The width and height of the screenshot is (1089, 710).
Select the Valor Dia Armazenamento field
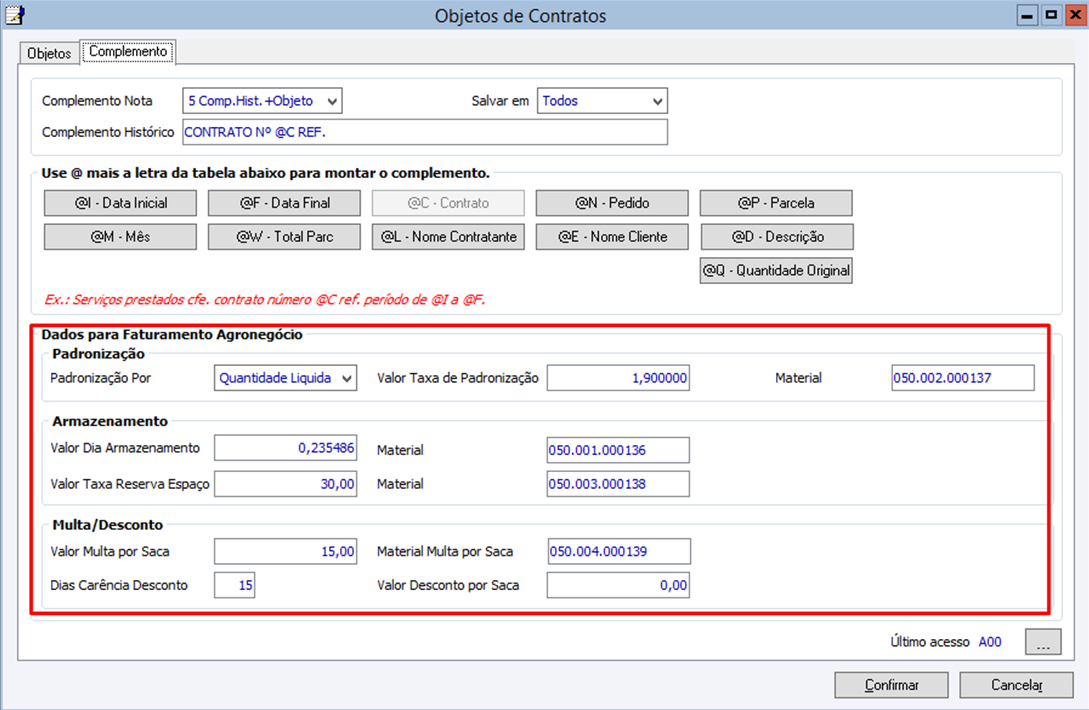tap(285, 448)
